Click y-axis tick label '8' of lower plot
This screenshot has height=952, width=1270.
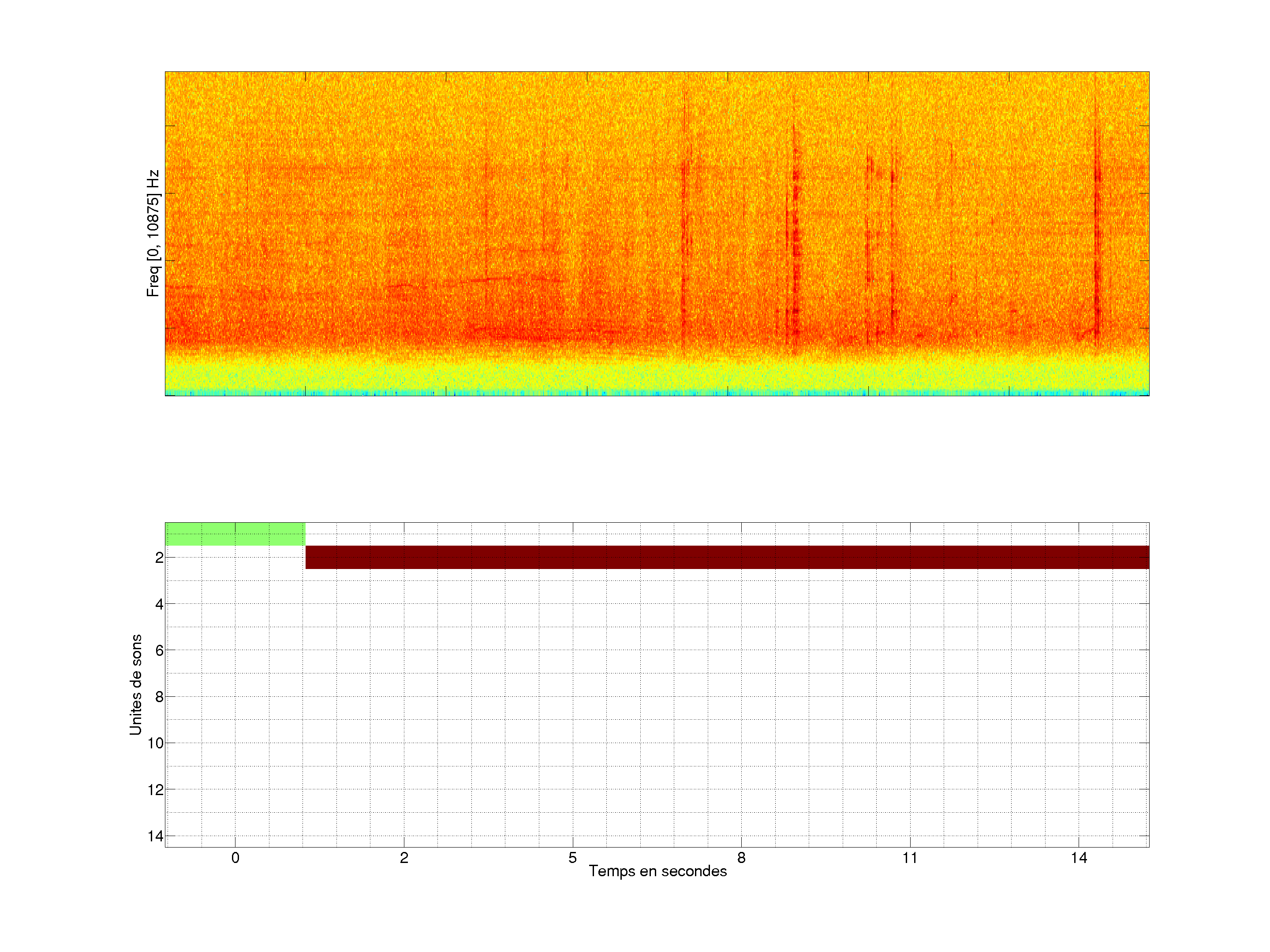[x=159, y=697]
